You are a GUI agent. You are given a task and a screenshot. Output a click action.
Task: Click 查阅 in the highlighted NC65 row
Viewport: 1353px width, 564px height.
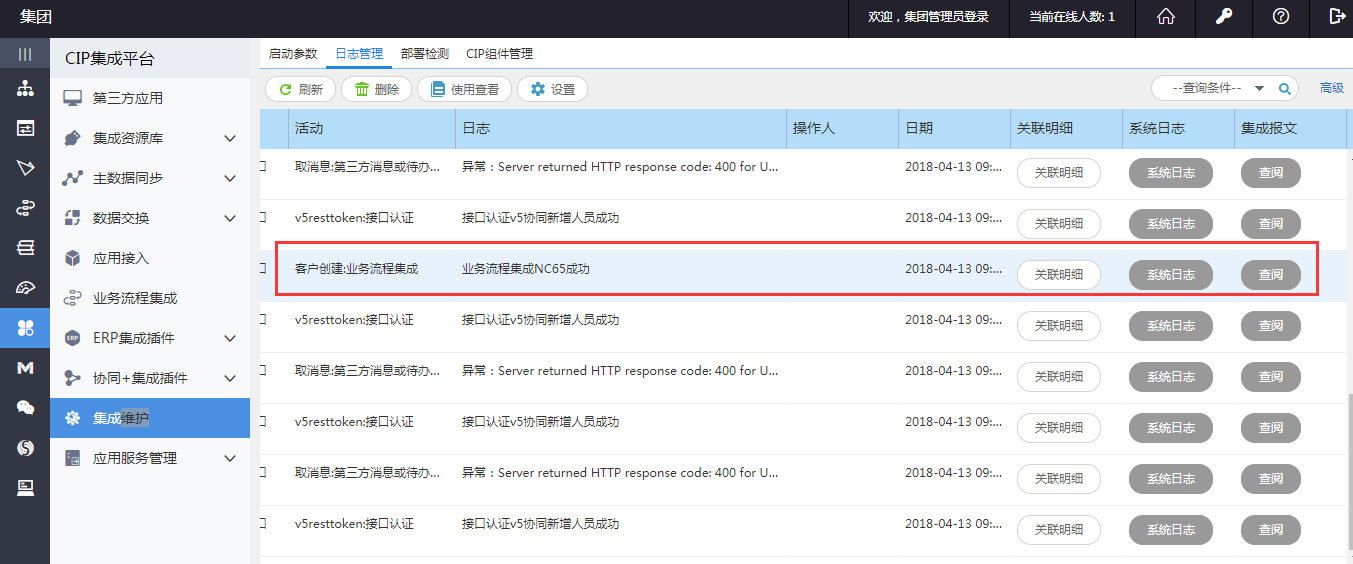1270,275
